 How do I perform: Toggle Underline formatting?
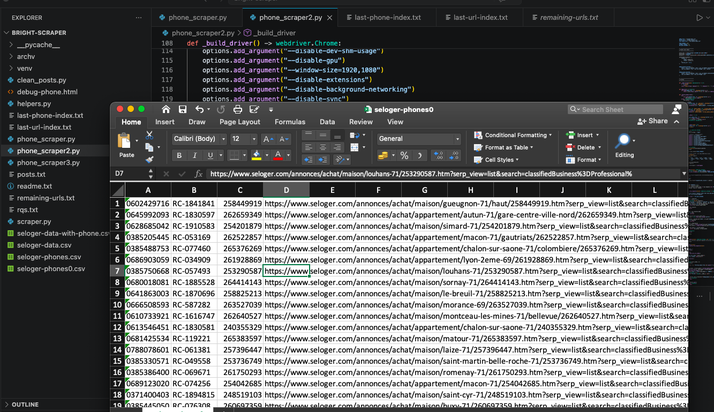210,156
